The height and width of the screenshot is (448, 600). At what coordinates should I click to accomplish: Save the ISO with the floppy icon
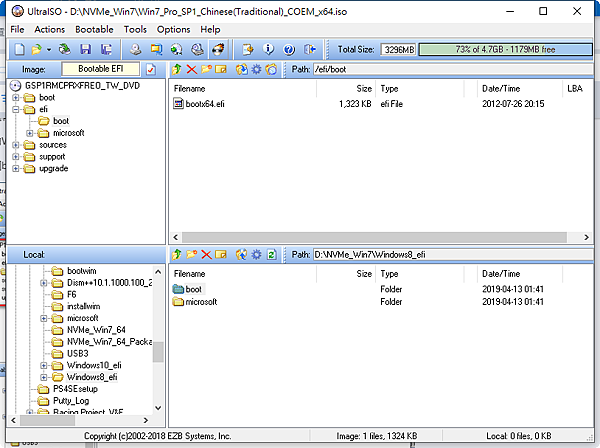[85, 49]
